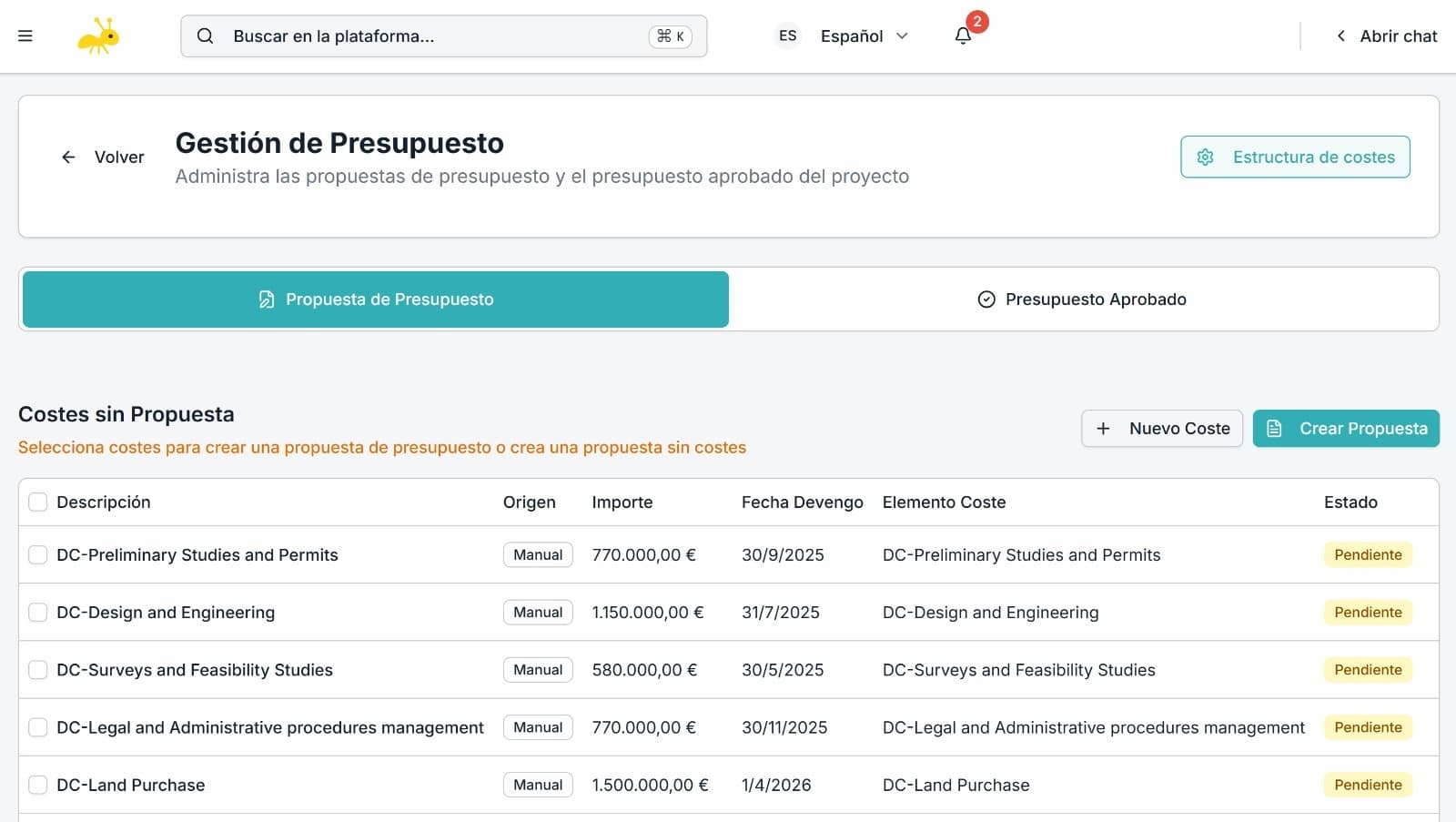Screen dimensions: 1456x822
Task: Click the plus icon in Nuevo Coste
Action: pos(1103,429)
